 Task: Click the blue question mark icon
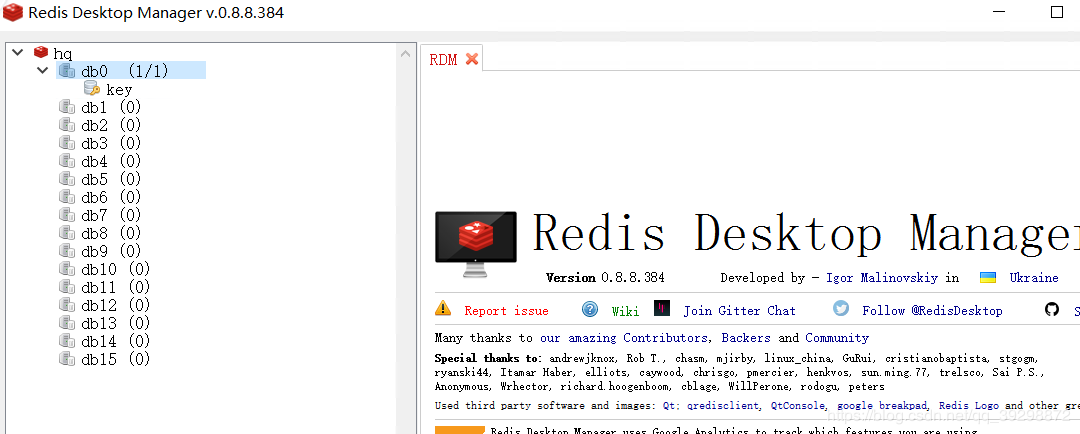[590, 309]
